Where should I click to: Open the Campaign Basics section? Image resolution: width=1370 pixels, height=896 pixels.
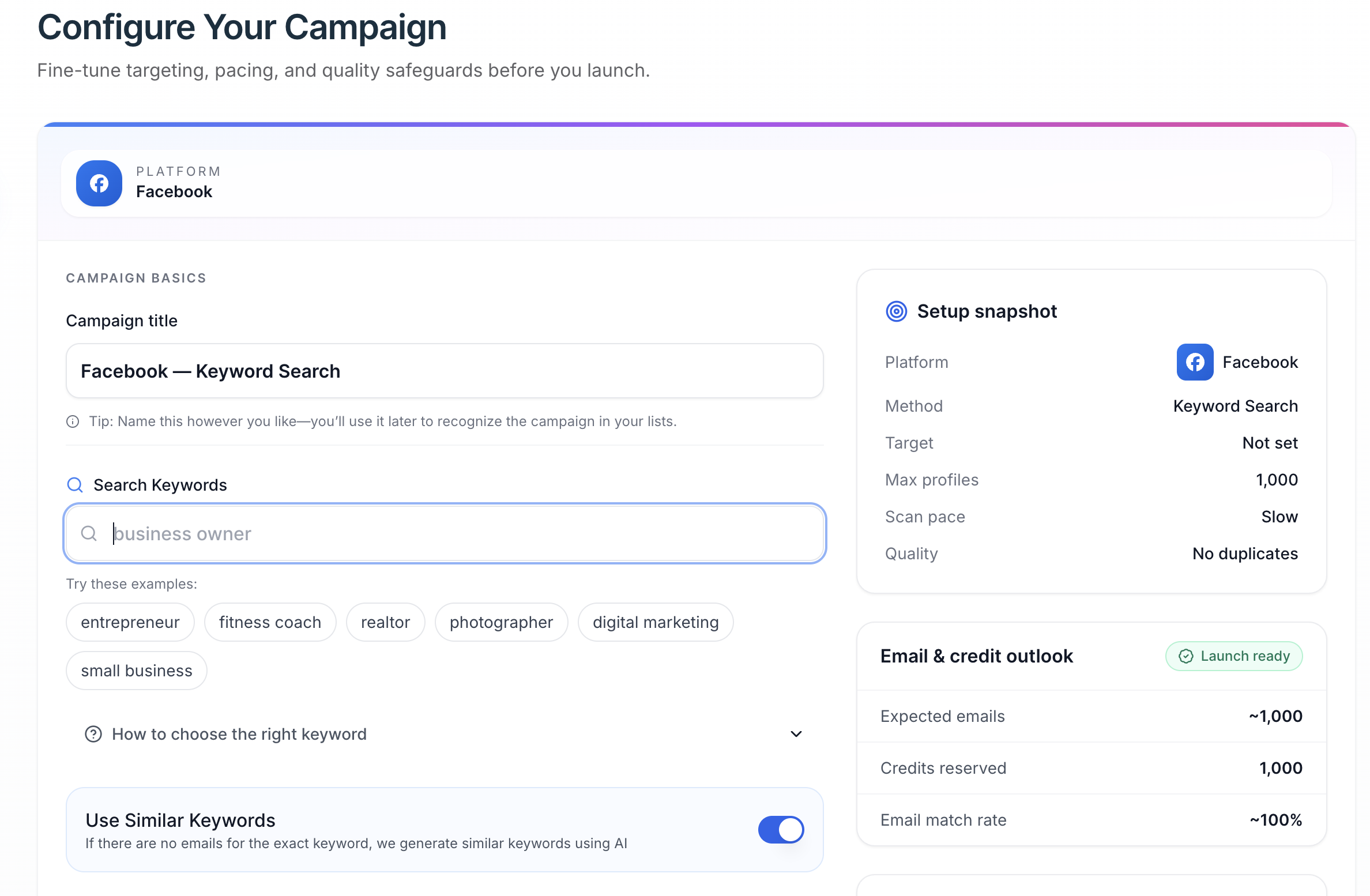point(136,277)
